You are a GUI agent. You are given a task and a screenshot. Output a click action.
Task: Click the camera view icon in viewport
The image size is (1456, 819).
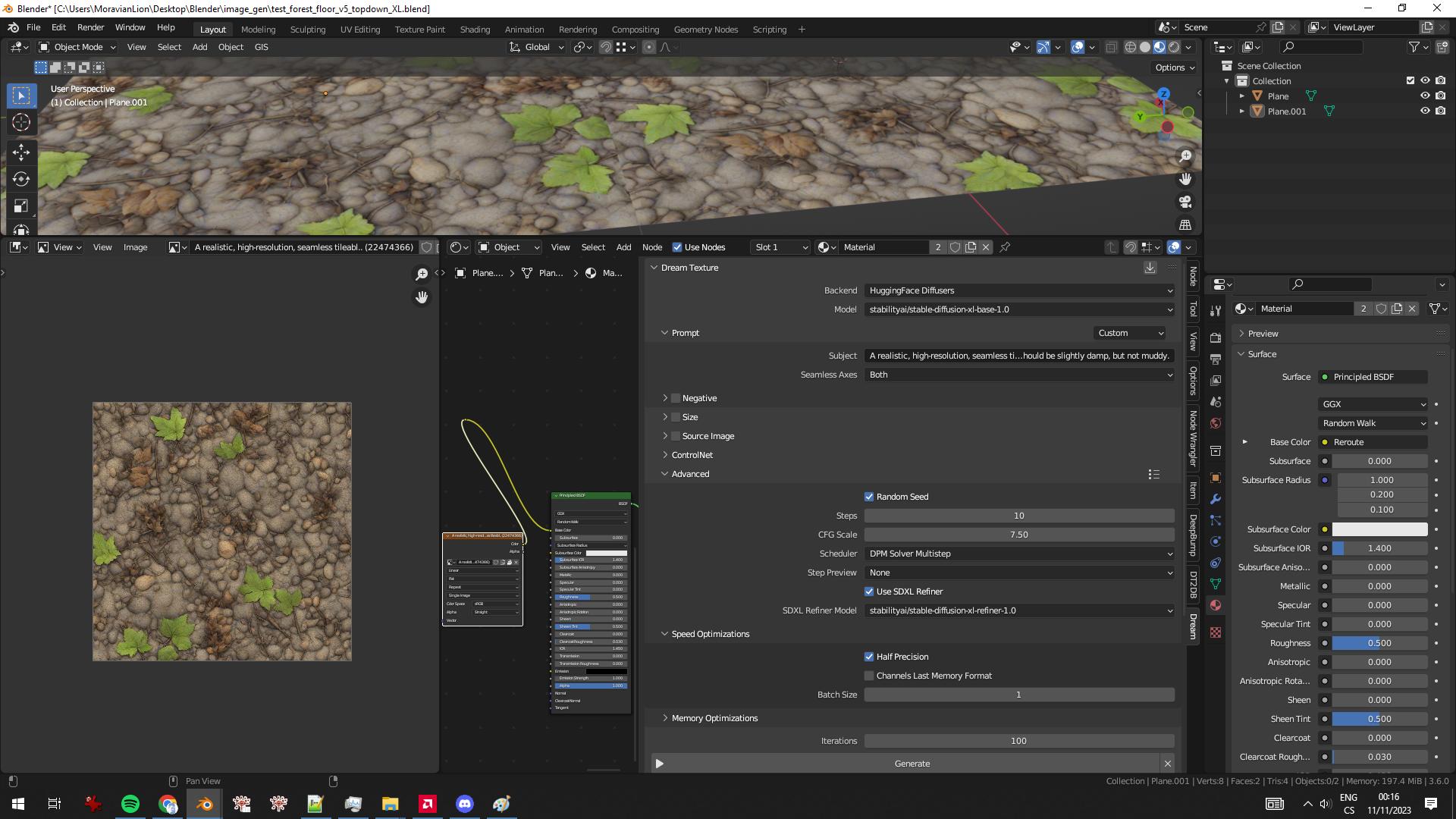pyautogui.click(x=1185, y=202)
